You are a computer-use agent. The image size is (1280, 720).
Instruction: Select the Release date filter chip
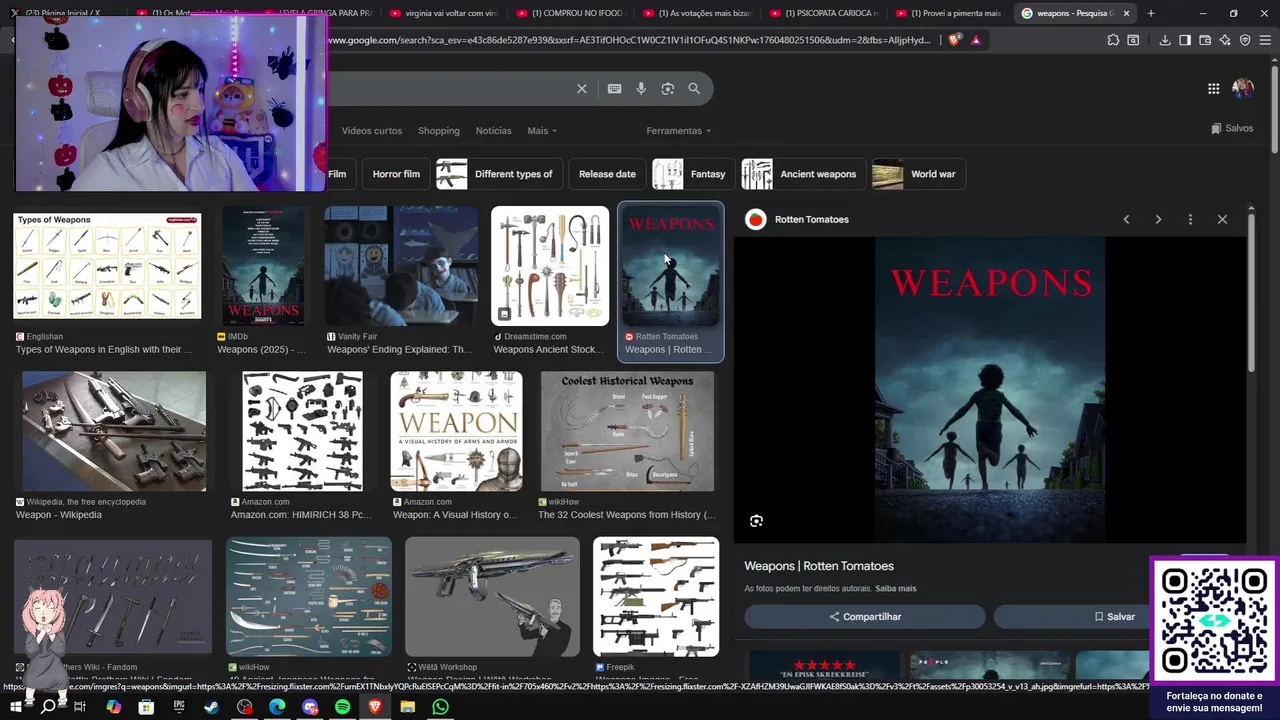point(607,174)
